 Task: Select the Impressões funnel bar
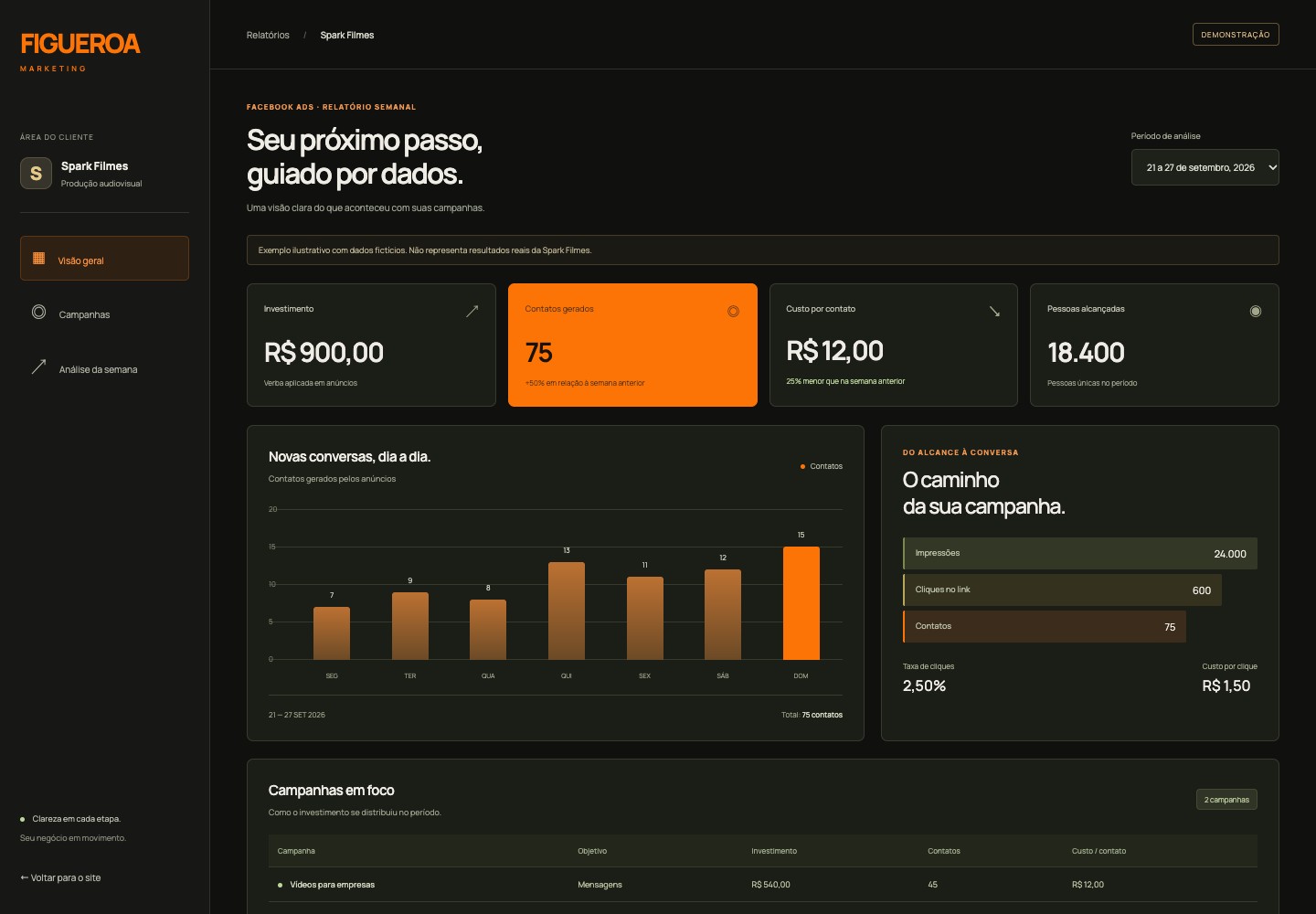click(1080, 554)
